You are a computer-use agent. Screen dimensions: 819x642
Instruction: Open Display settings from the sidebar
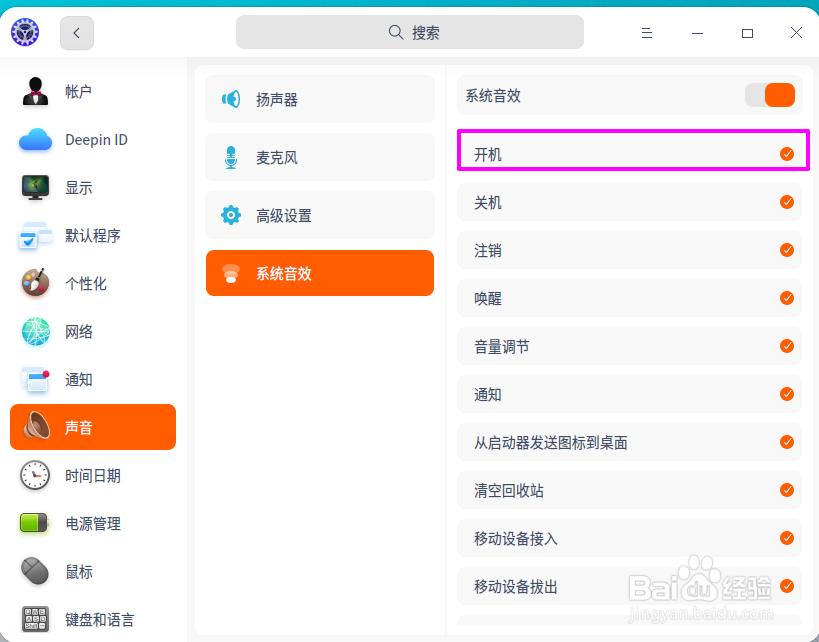point(34,187)
